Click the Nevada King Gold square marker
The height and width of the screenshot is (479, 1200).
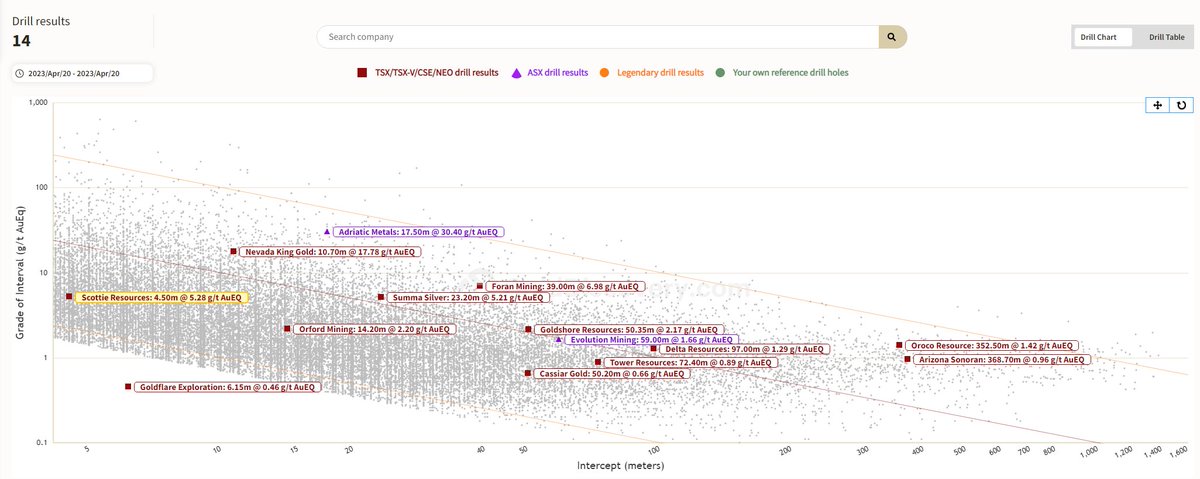[x=233, y=252]
